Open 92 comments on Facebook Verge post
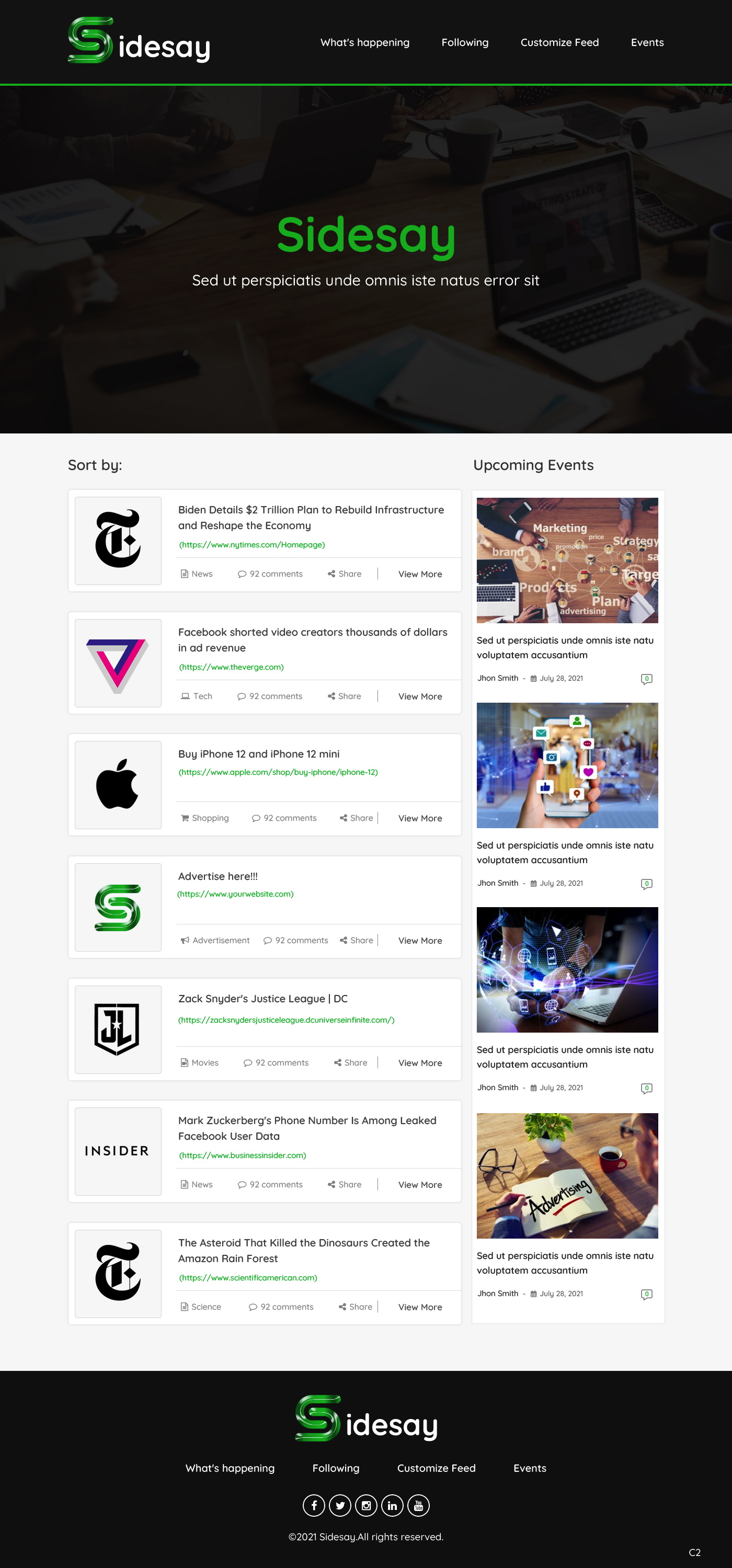Viewport: 732px width, 1568px height. click(x=270, y=696)
